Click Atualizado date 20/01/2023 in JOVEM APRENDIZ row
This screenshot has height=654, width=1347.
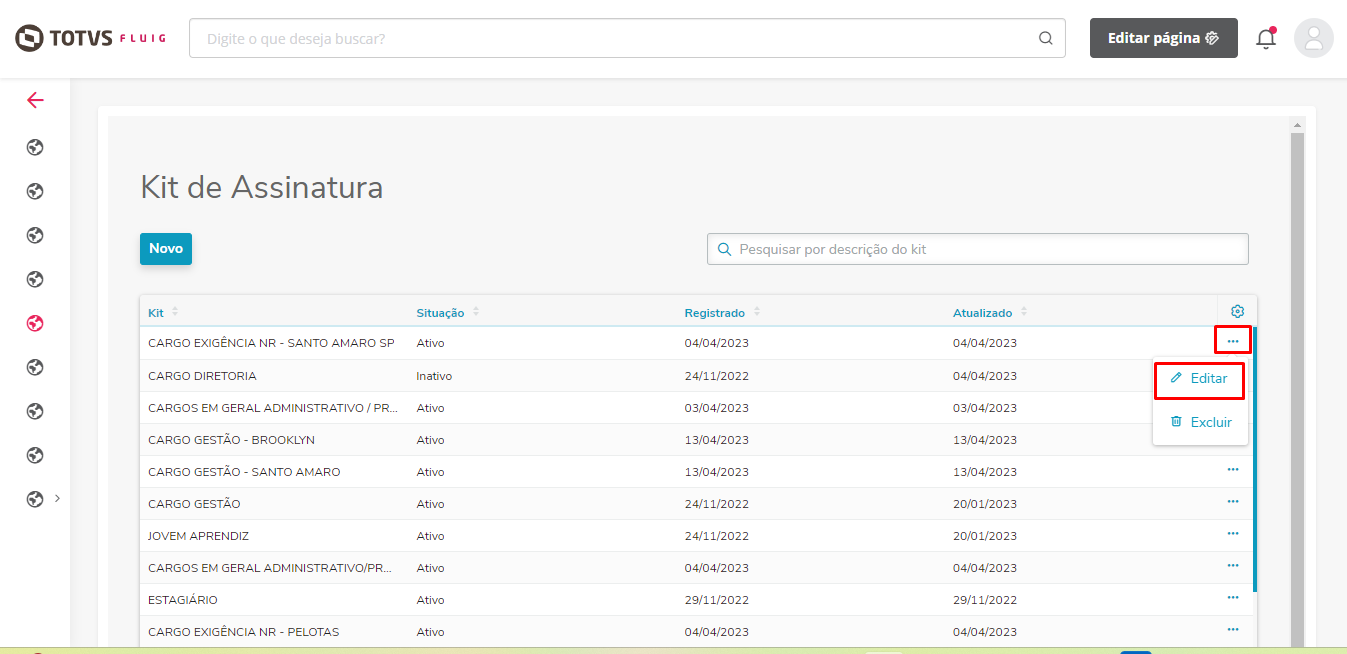point(985,536)
